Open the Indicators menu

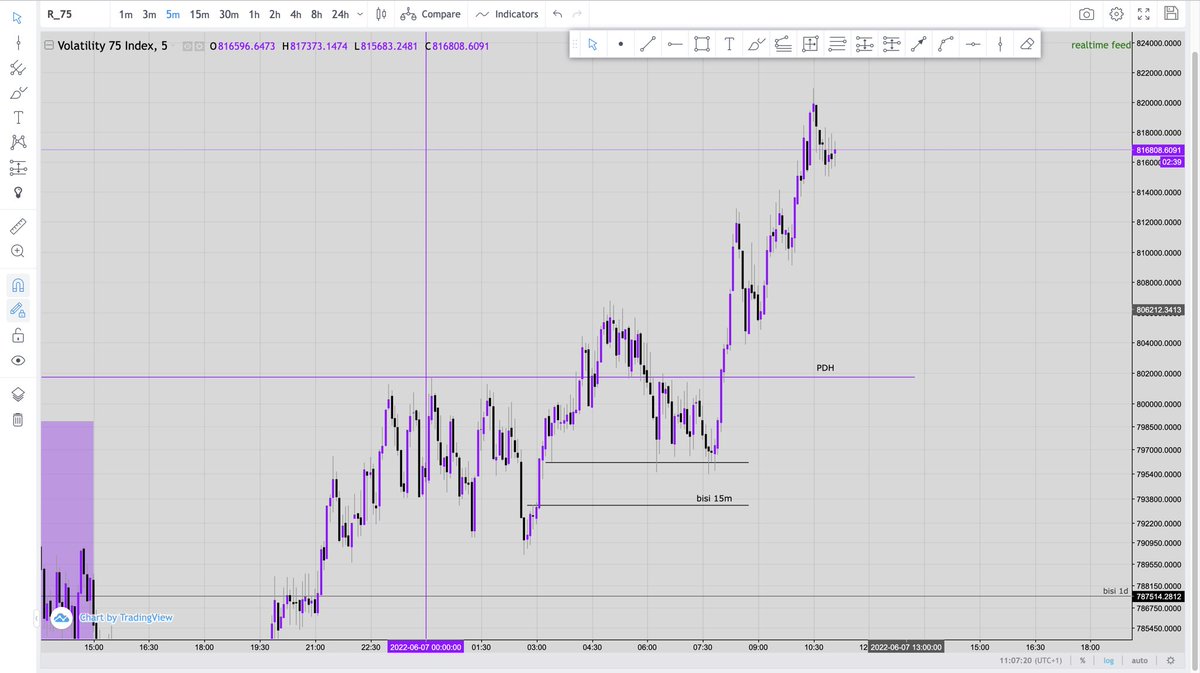coord(510,14)
